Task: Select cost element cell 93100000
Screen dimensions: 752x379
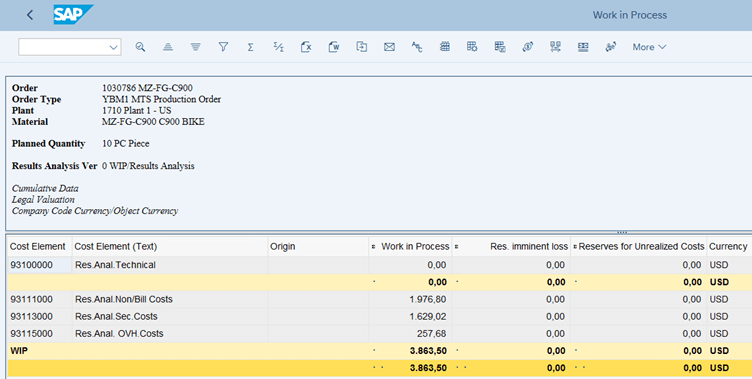Action: [39, 265]
